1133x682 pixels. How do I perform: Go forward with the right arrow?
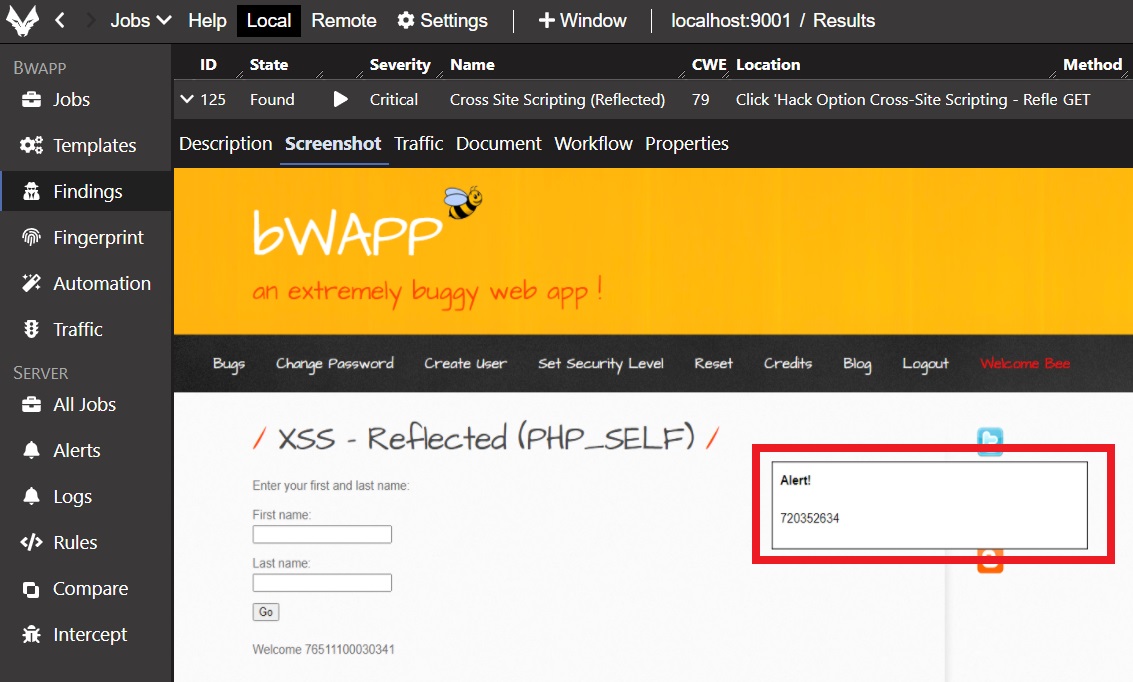pyautogui.click(x=90, y=20)
